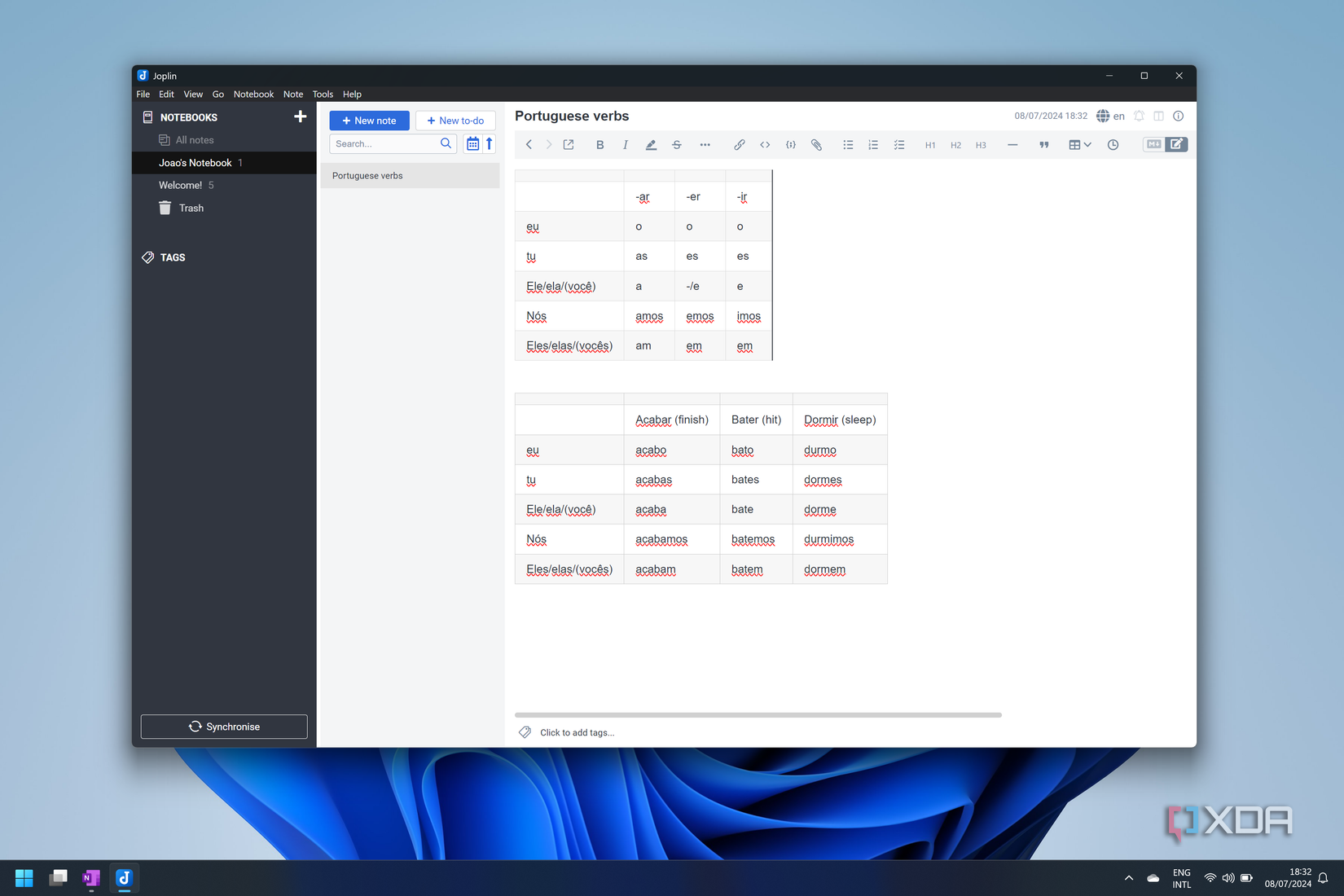Toggle the editor layout view

point(1158,116)
